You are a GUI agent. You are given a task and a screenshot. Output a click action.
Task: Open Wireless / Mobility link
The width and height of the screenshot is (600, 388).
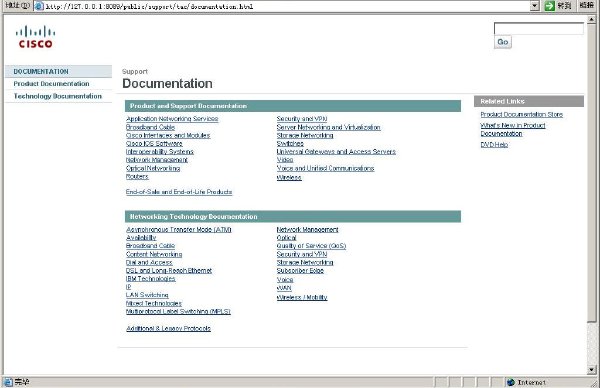pos(302,297)
